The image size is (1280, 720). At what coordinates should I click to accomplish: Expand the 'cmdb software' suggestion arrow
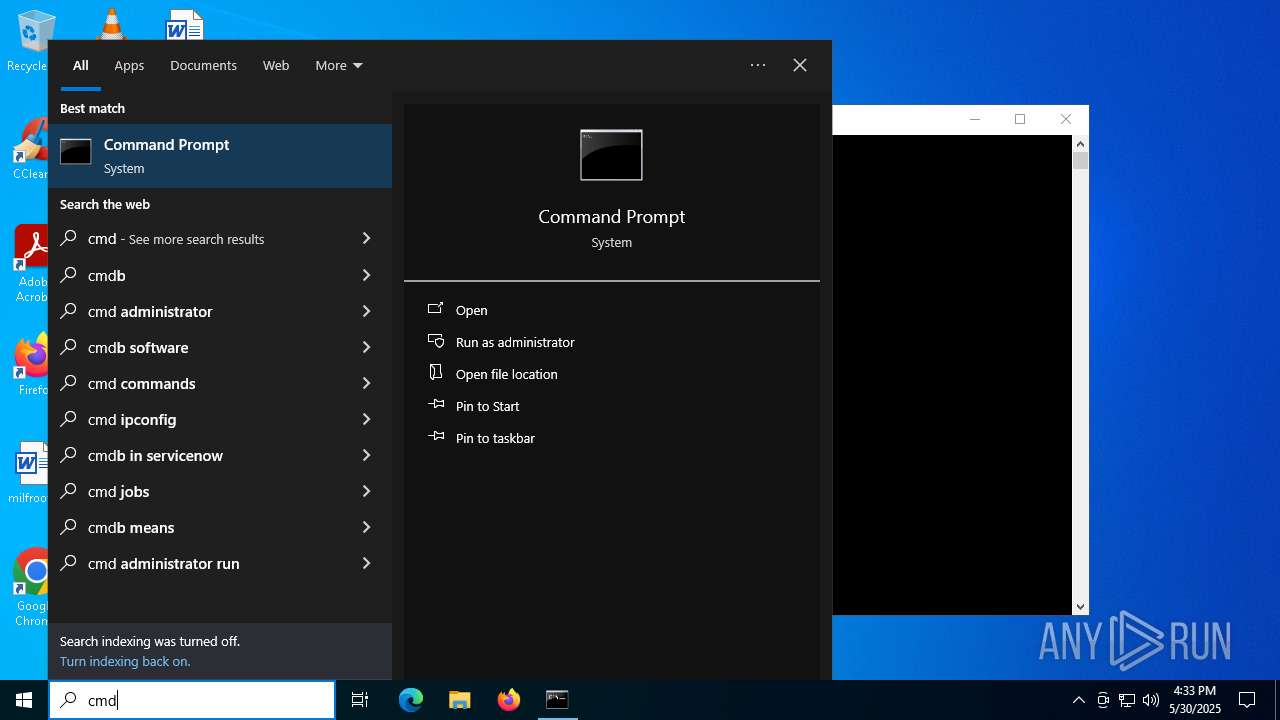click(x=366, y=347)
